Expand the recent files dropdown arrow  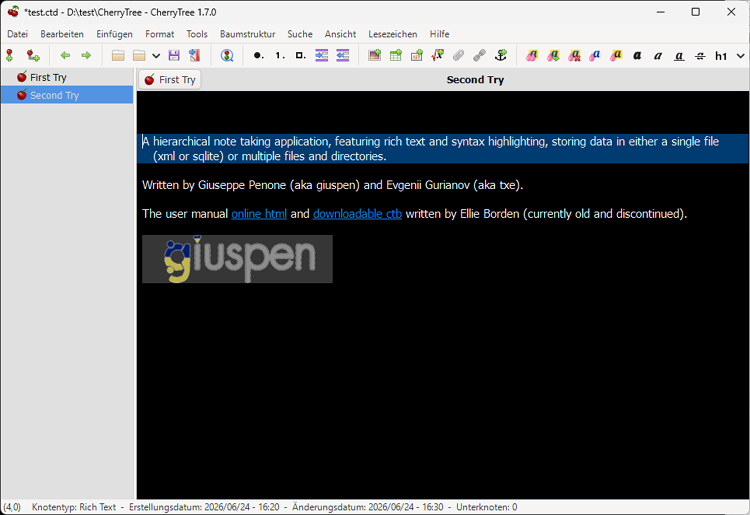156,56
